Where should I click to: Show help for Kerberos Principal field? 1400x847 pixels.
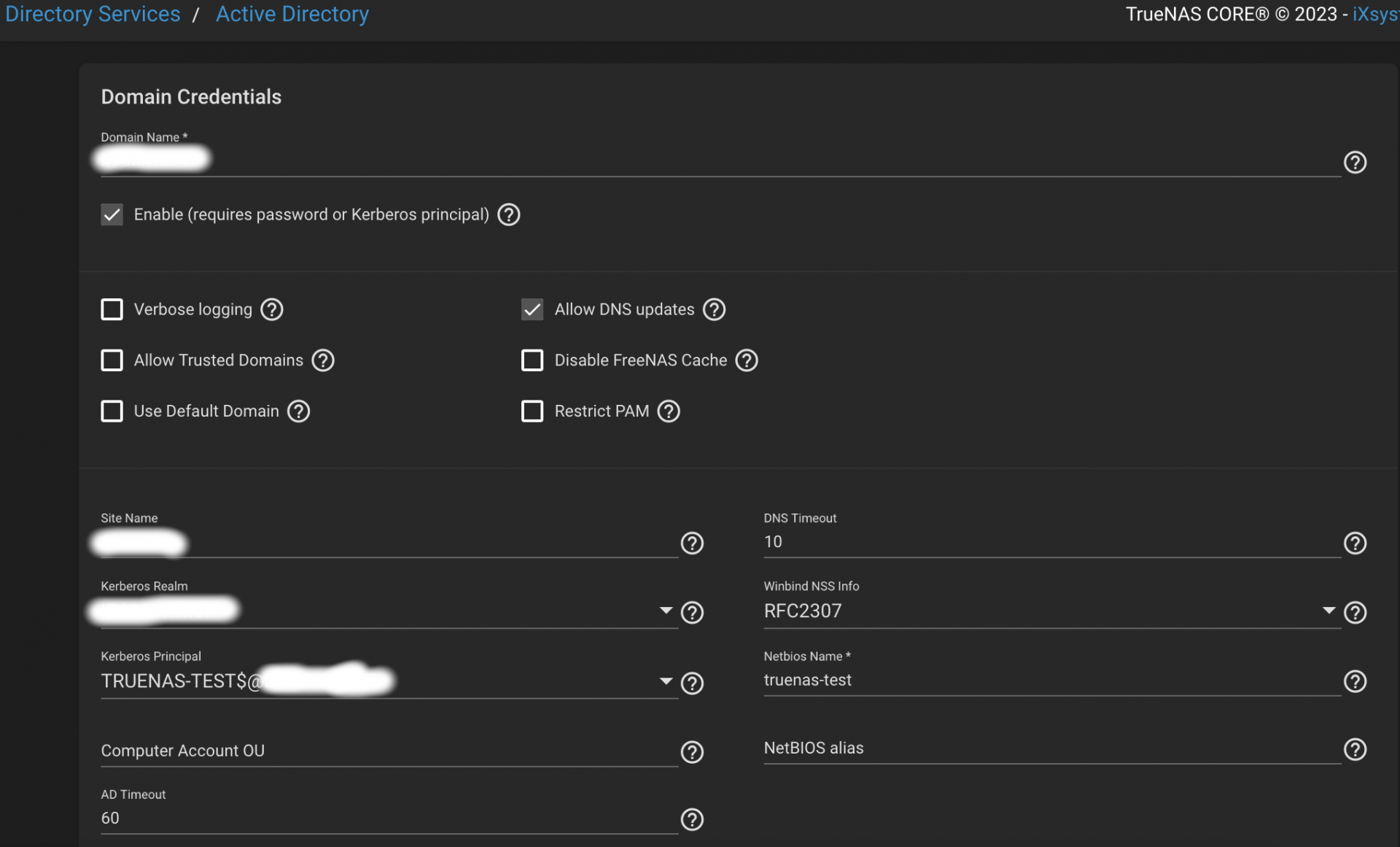[x=692, y=683]
